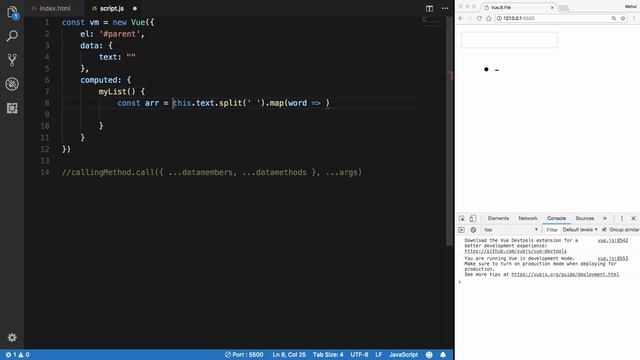
Task: Click JavaScript language mode in status bar
Action: tap(403, 355)
